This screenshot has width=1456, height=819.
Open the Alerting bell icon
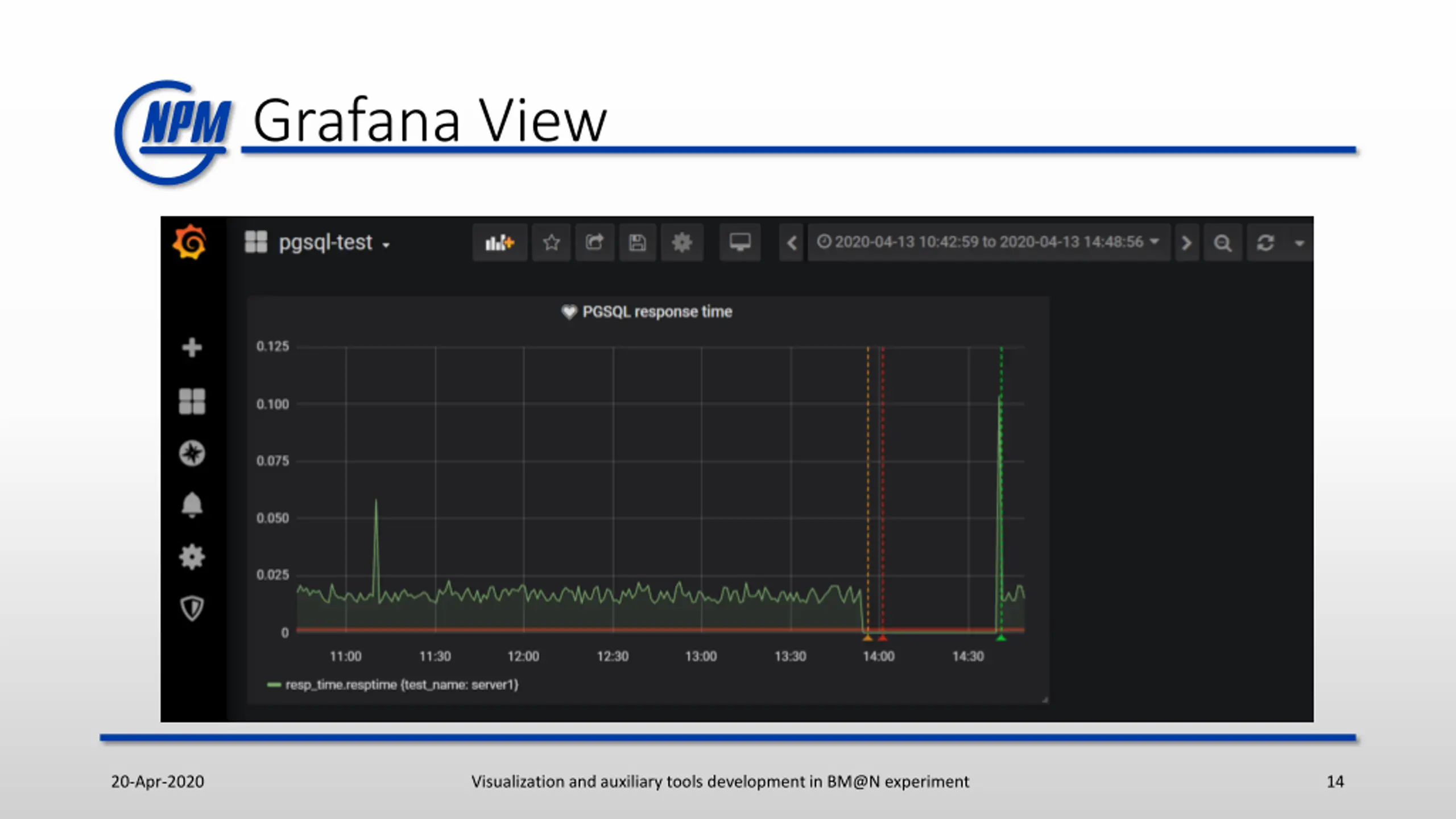coord(192,504)
